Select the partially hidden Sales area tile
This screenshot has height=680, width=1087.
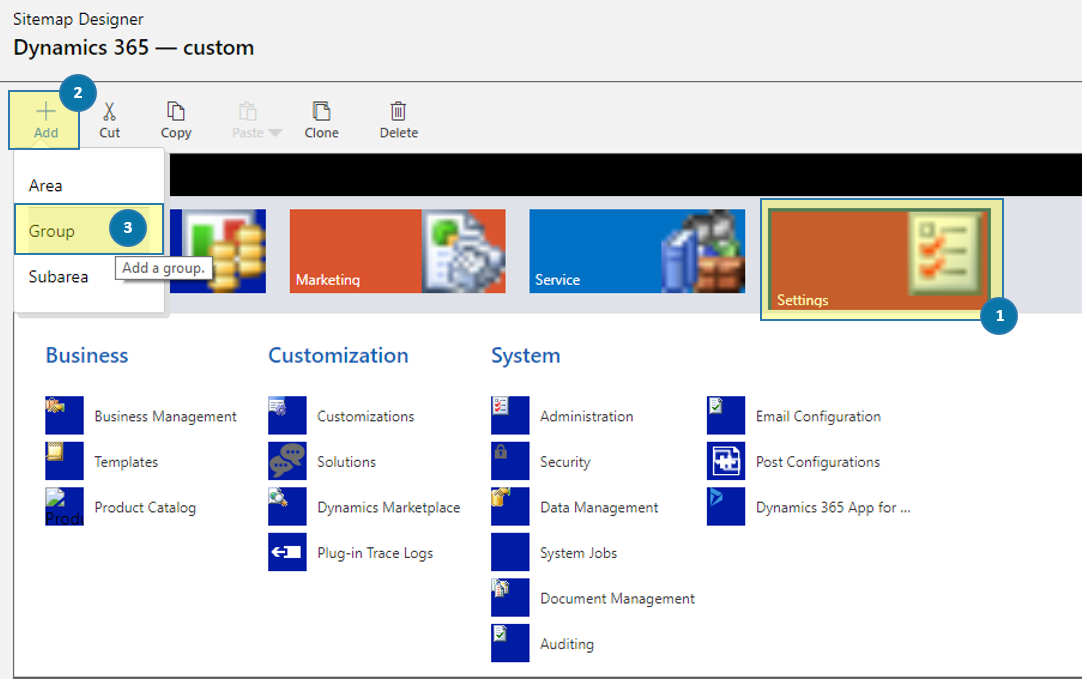(218, 251)
